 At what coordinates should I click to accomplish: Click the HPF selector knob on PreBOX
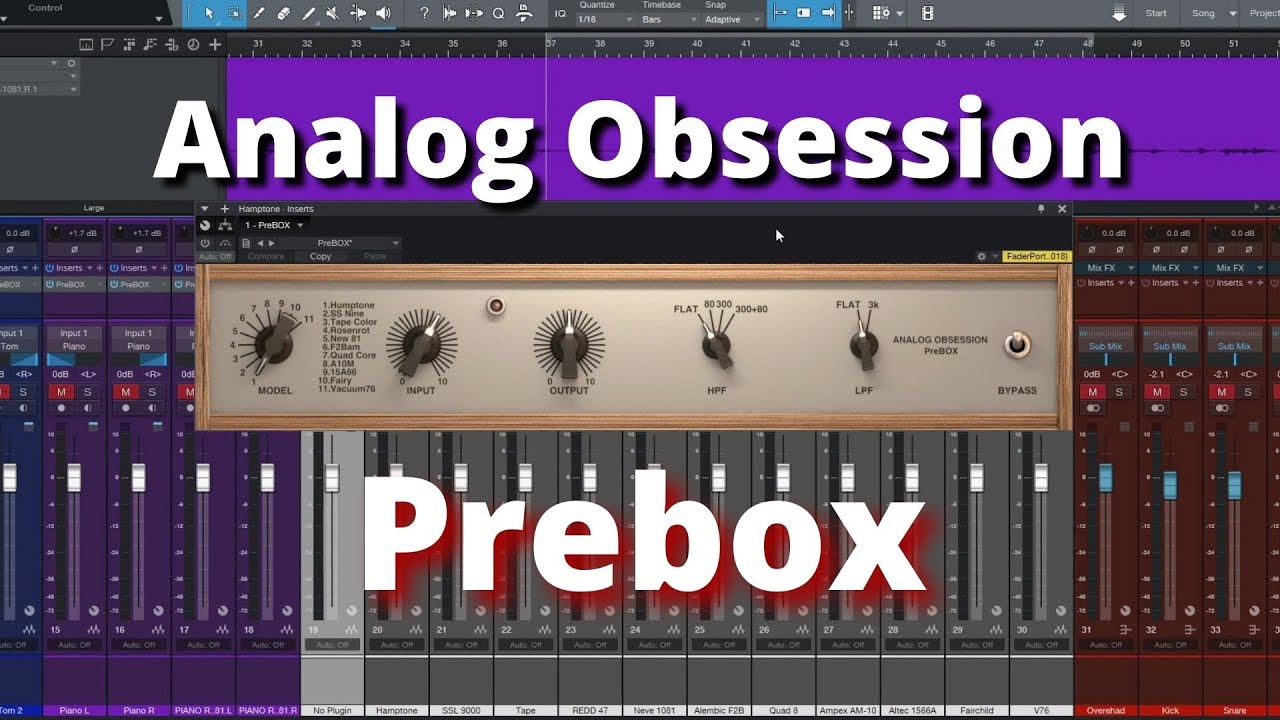[716, 345]
